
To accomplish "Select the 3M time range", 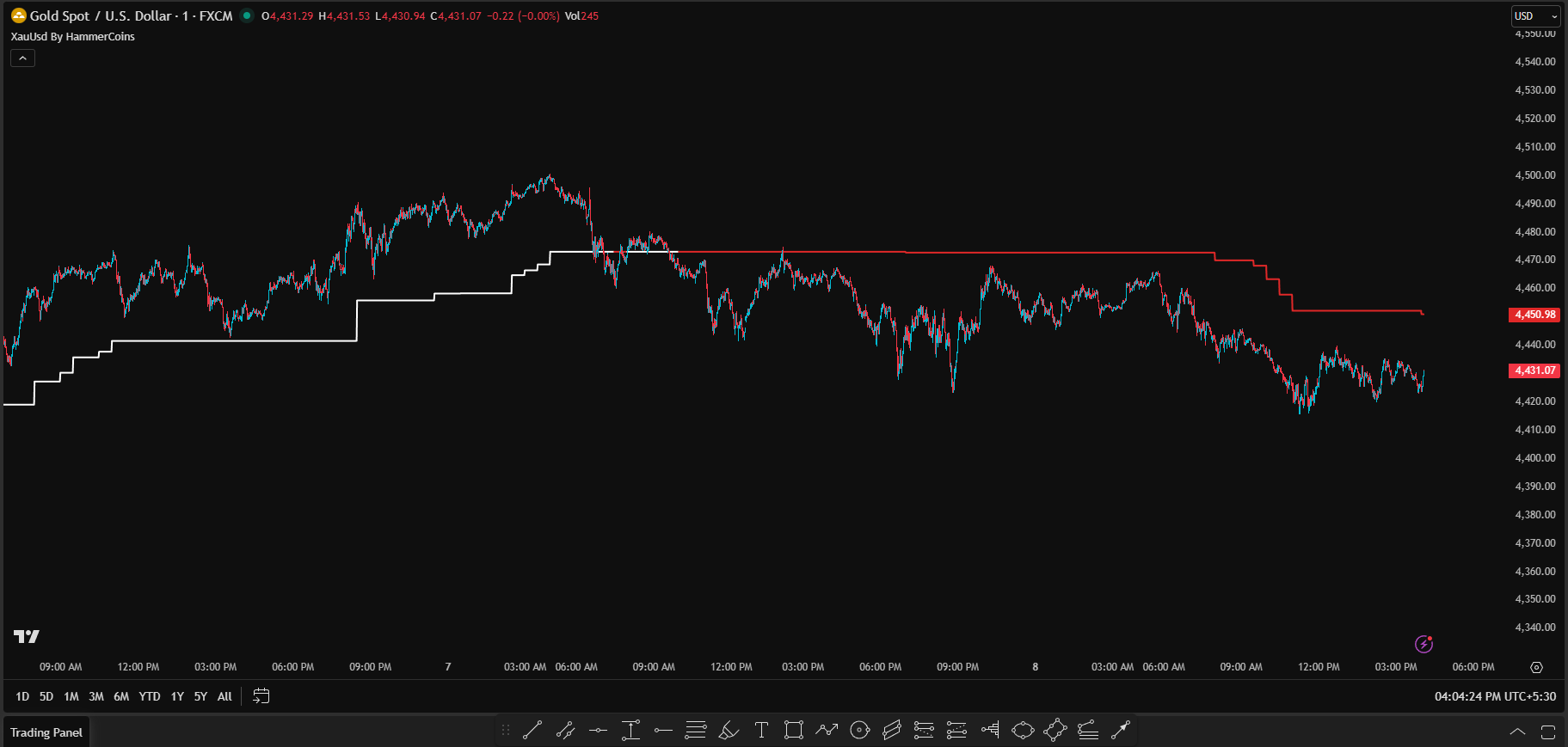I will point(96,696).
